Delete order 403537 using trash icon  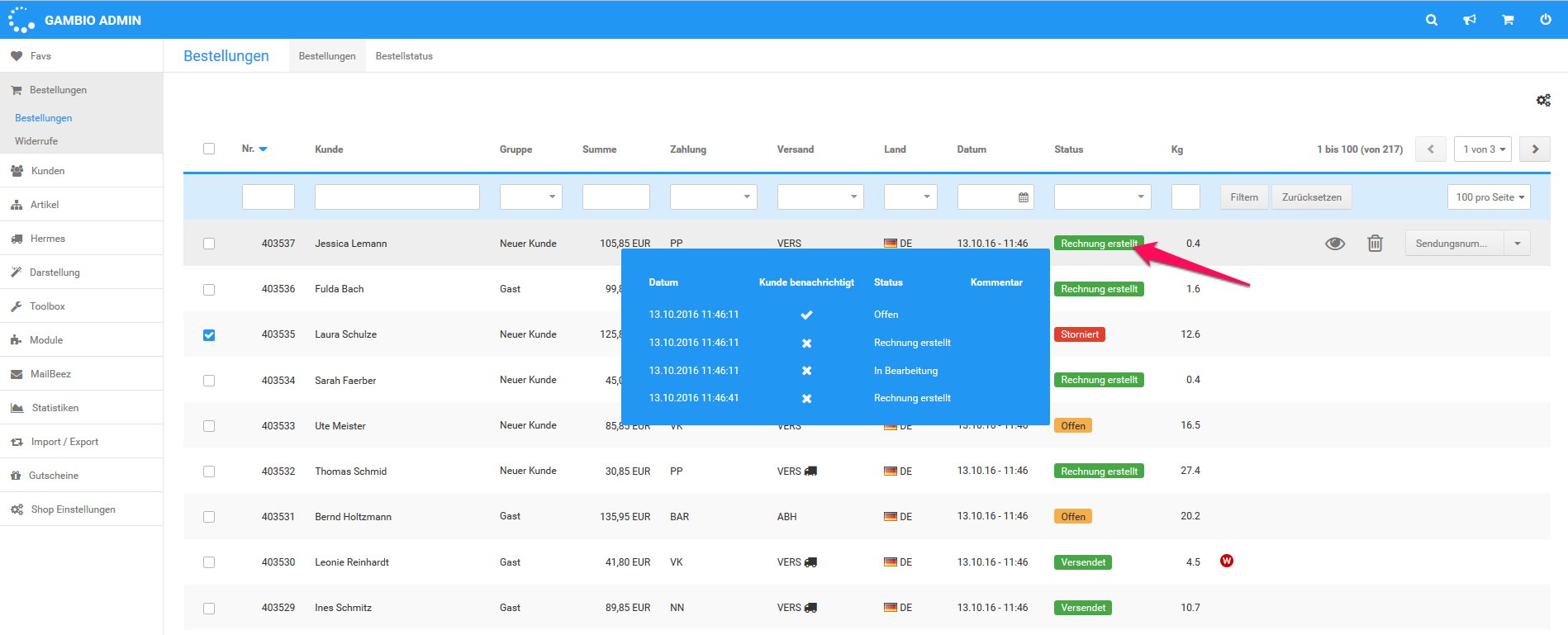[x=1375, y=244]
